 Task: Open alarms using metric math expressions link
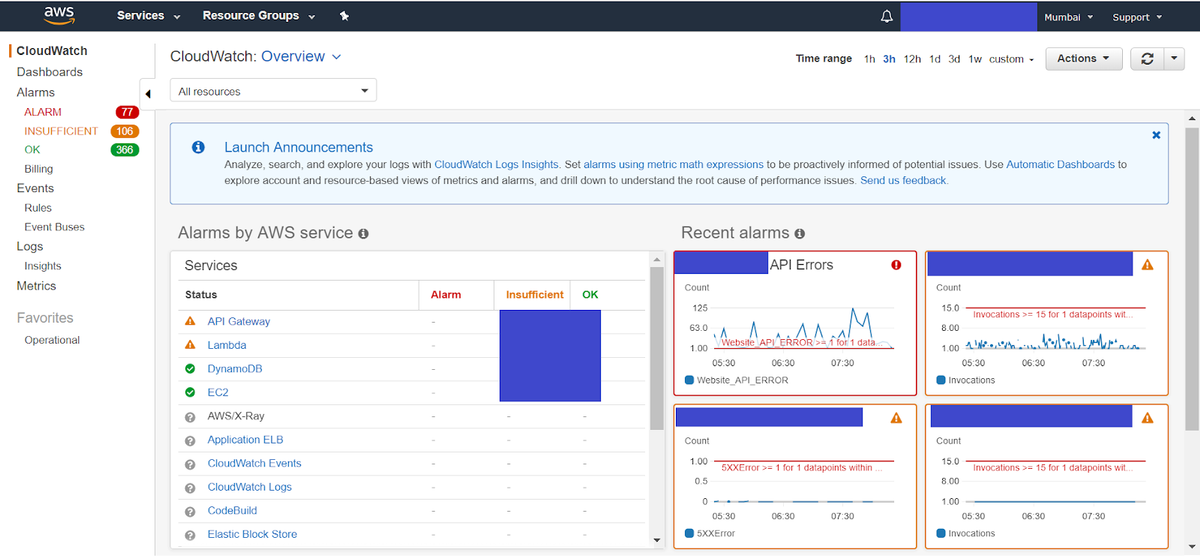(673, 164)
